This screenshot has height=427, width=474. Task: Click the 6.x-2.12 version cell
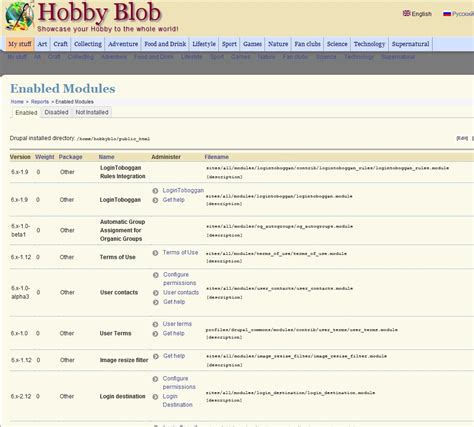click(21, 396)
